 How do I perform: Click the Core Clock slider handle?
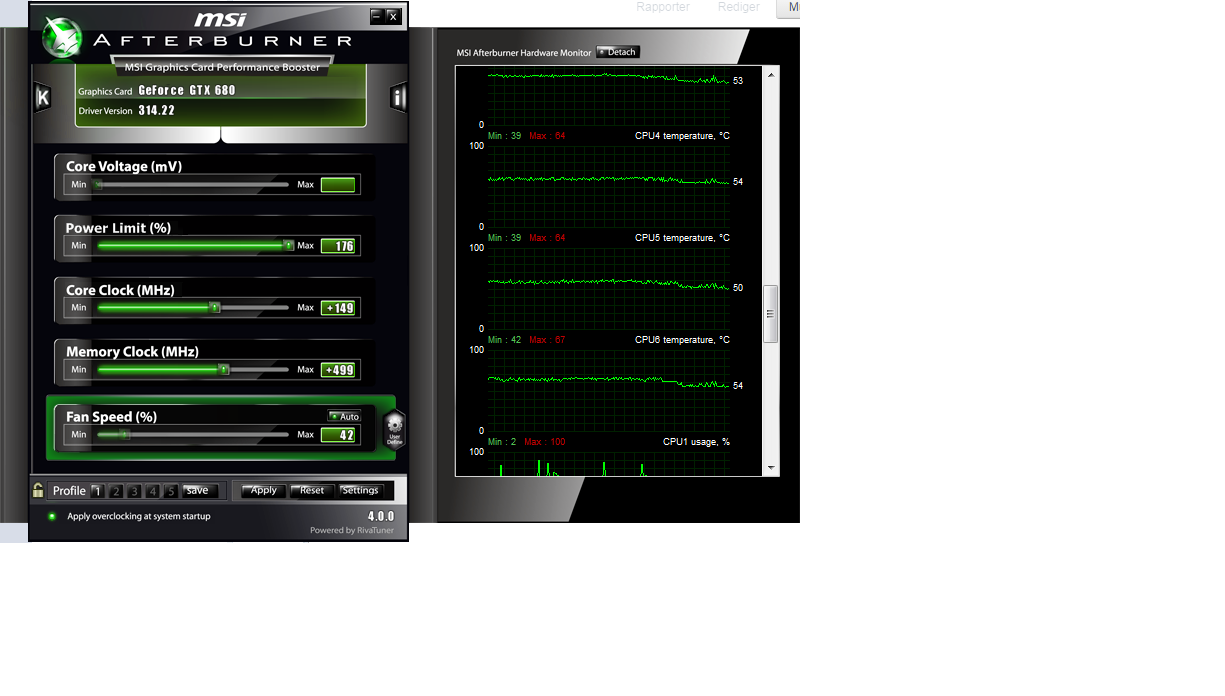tap(214, 308)
